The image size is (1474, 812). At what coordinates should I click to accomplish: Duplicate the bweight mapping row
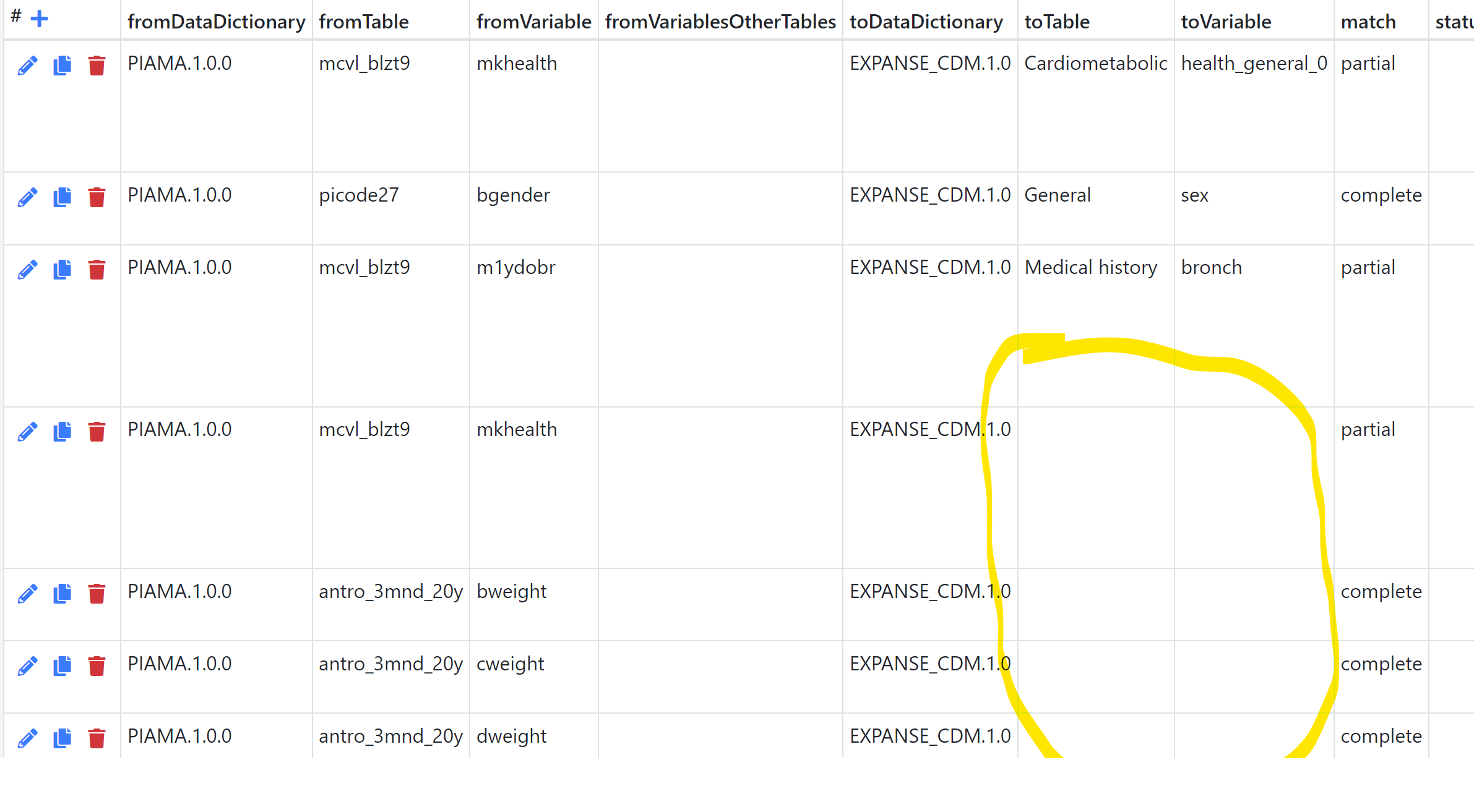tap(62, 594)
